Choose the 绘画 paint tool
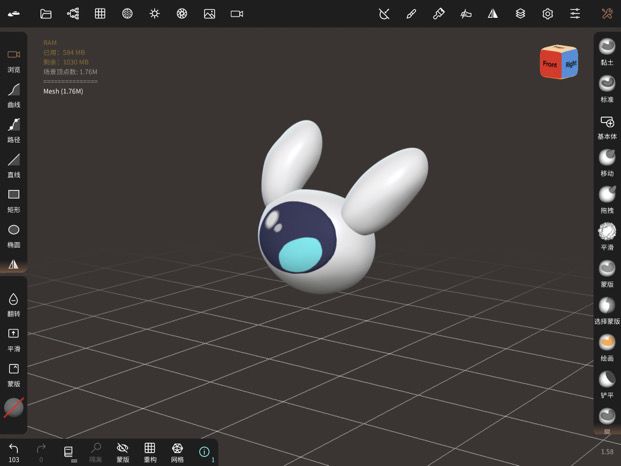 [607, 348]
